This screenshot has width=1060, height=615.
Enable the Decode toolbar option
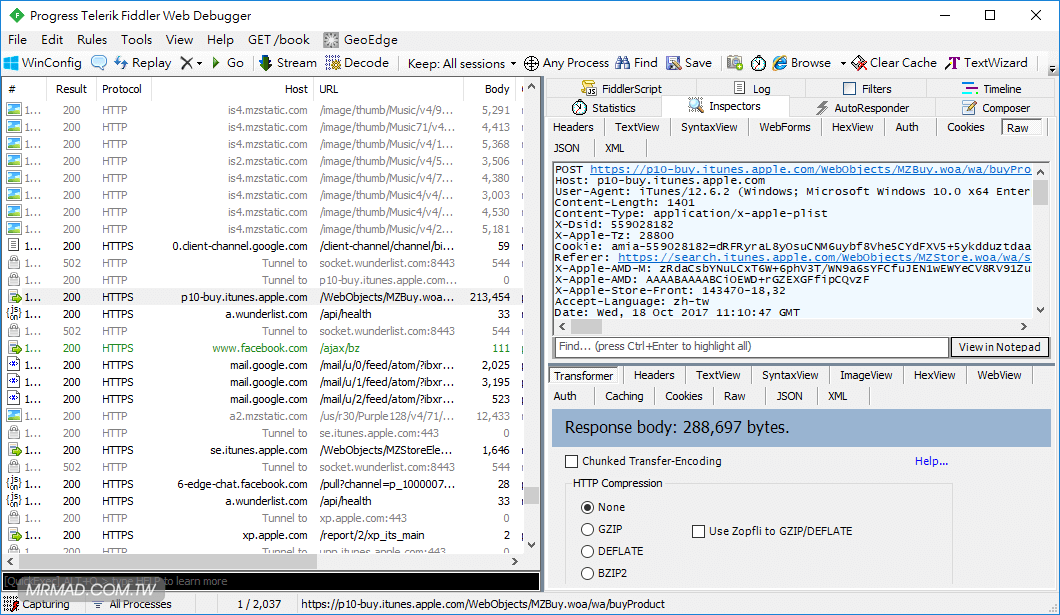click(x=356, y=63)
